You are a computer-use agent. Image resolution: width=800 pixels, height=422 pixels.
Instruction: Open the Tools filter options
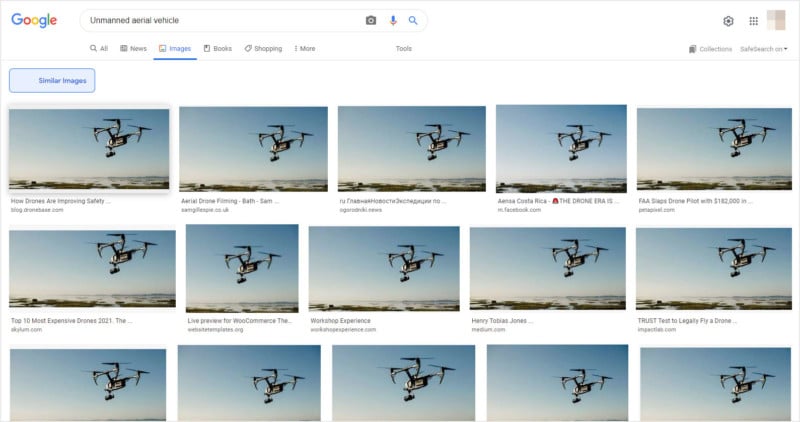tap(404, 48)
